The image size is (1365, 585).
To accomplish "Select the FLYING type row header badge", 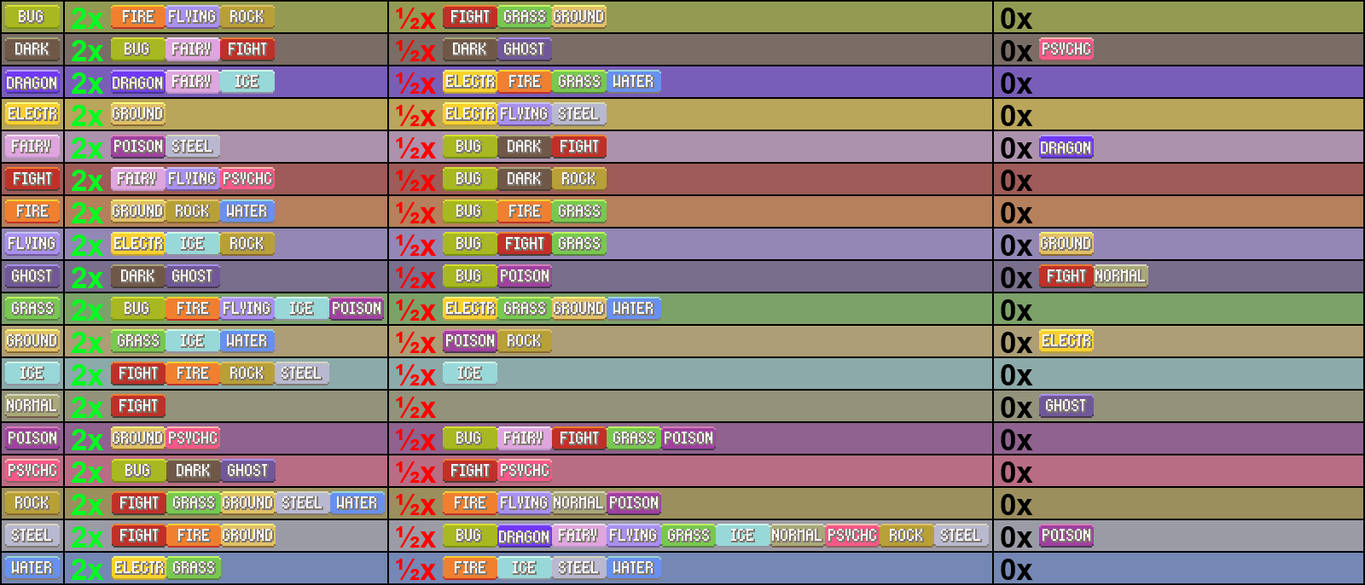I will pos(32,243).
